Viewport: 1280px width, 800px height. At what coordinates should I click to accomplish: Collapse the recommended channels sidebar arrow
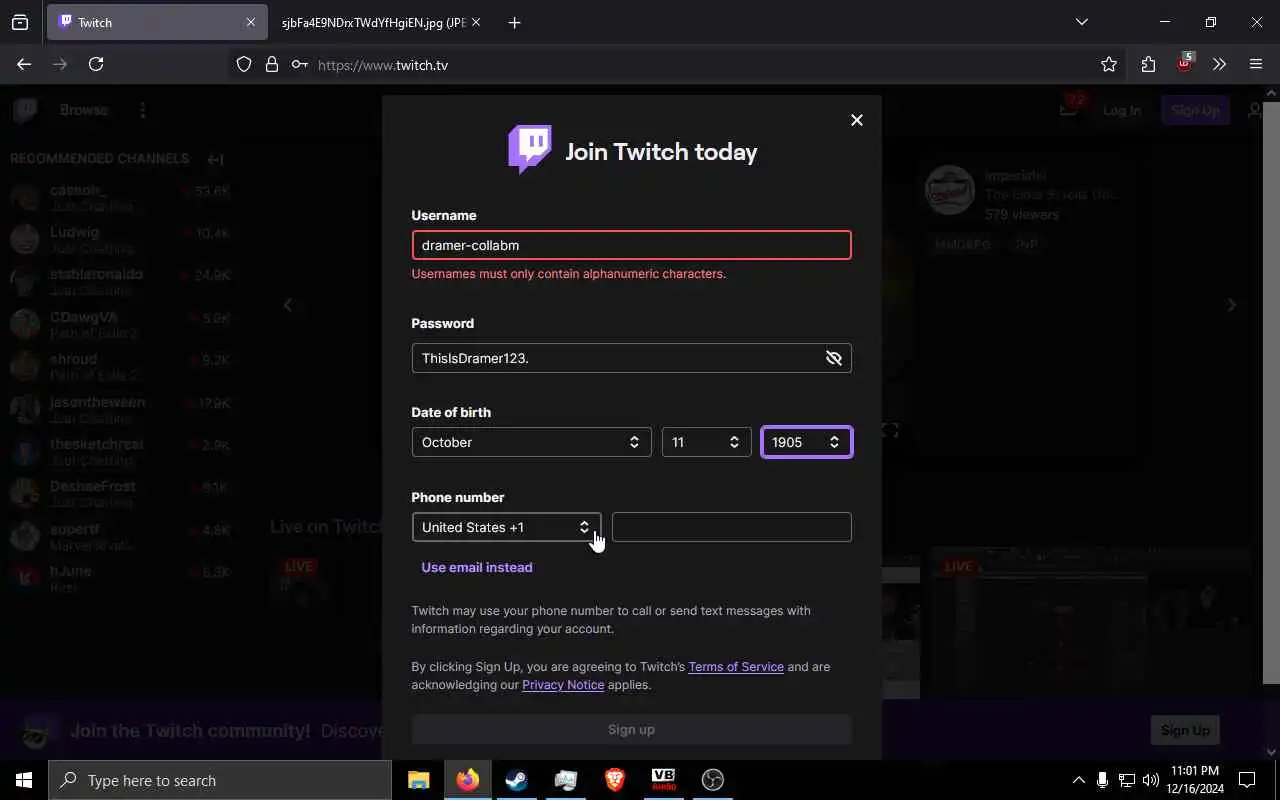[x=215, y=159]
